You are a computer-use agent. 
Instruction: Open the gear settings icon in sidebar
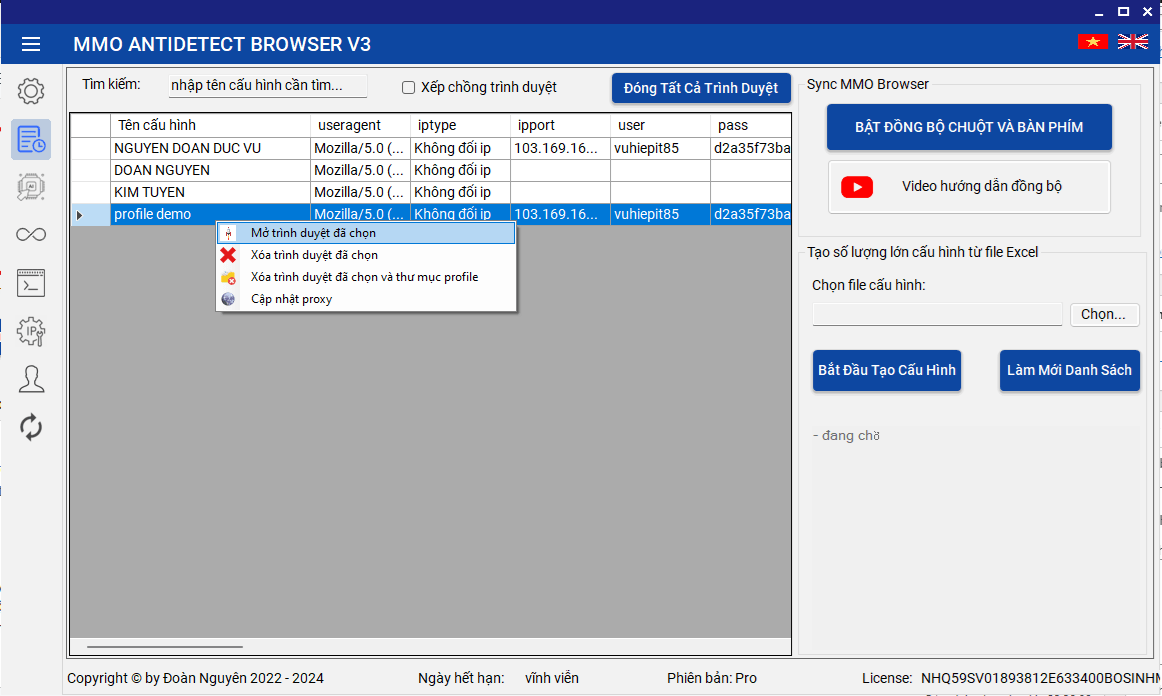[31, 91]
